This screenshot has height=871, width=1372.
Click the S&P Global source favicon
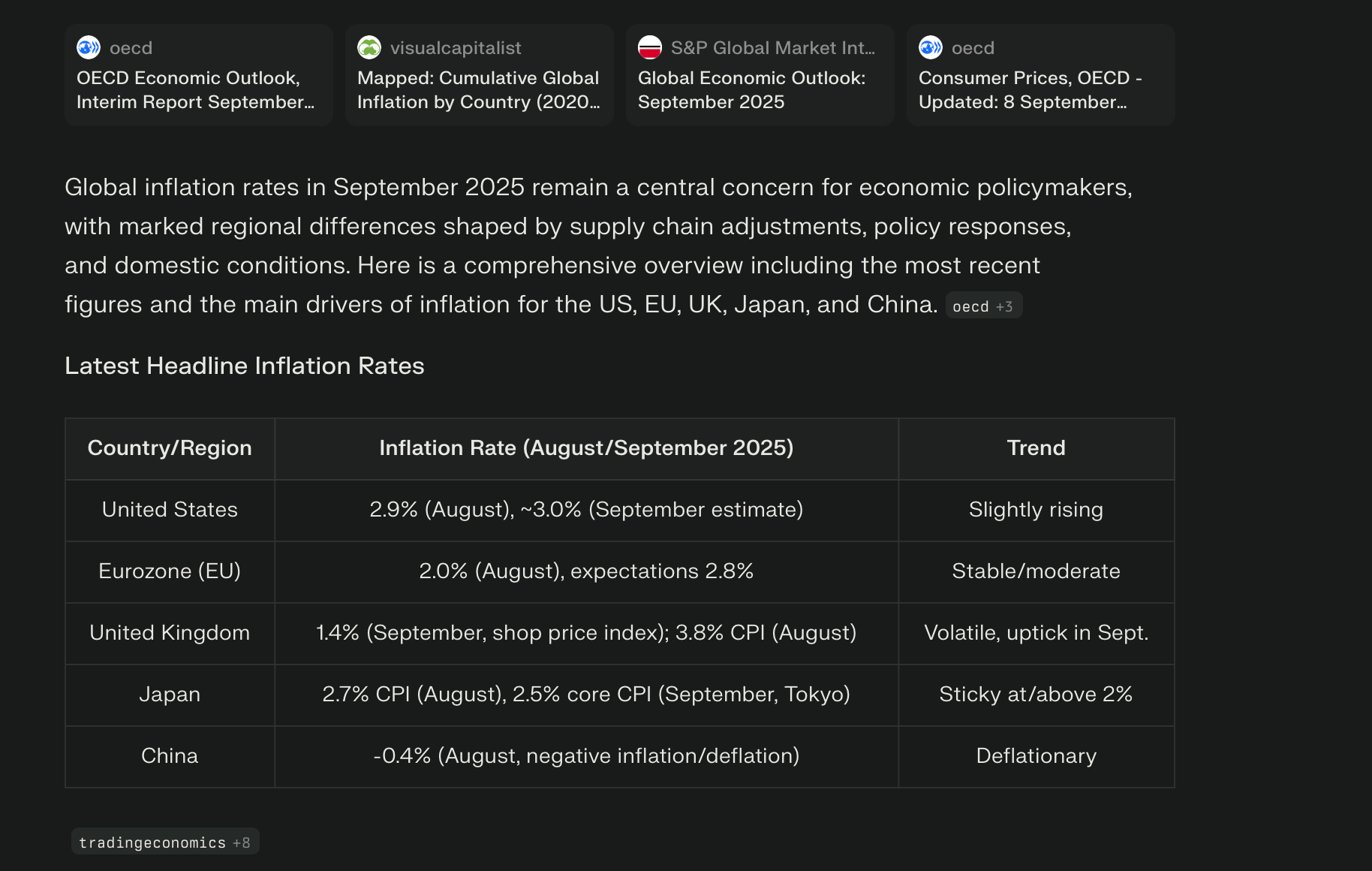coord(649,47)
